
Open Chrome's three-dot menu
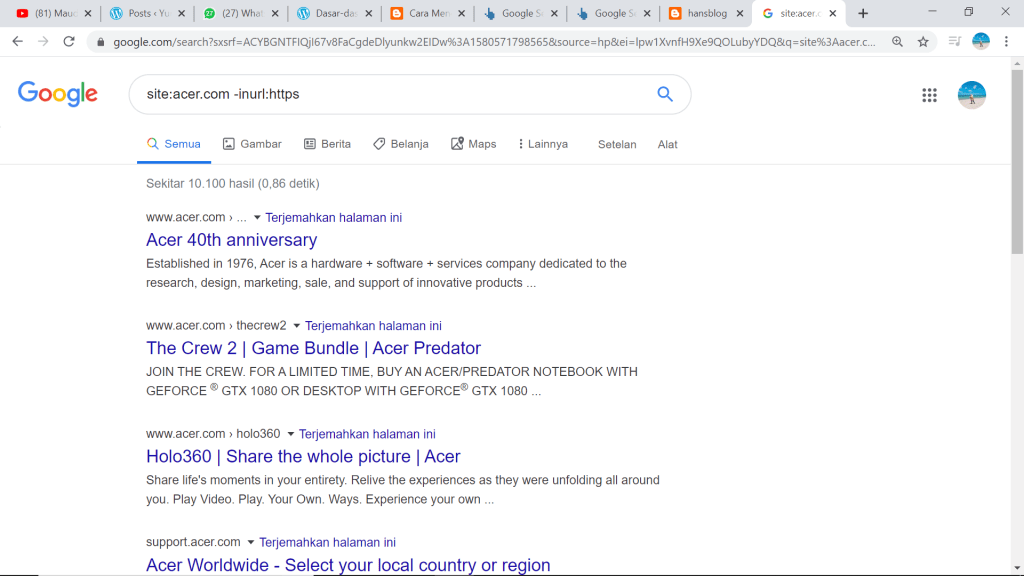pyautogui.click(x=1007, y=42)
